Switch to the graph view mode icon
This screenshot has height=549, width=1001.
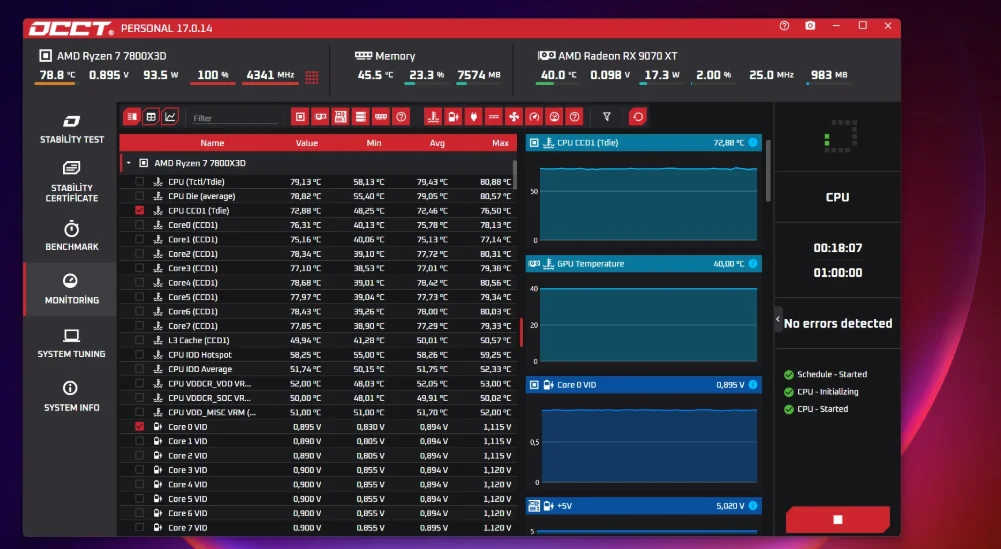(170, 117)
